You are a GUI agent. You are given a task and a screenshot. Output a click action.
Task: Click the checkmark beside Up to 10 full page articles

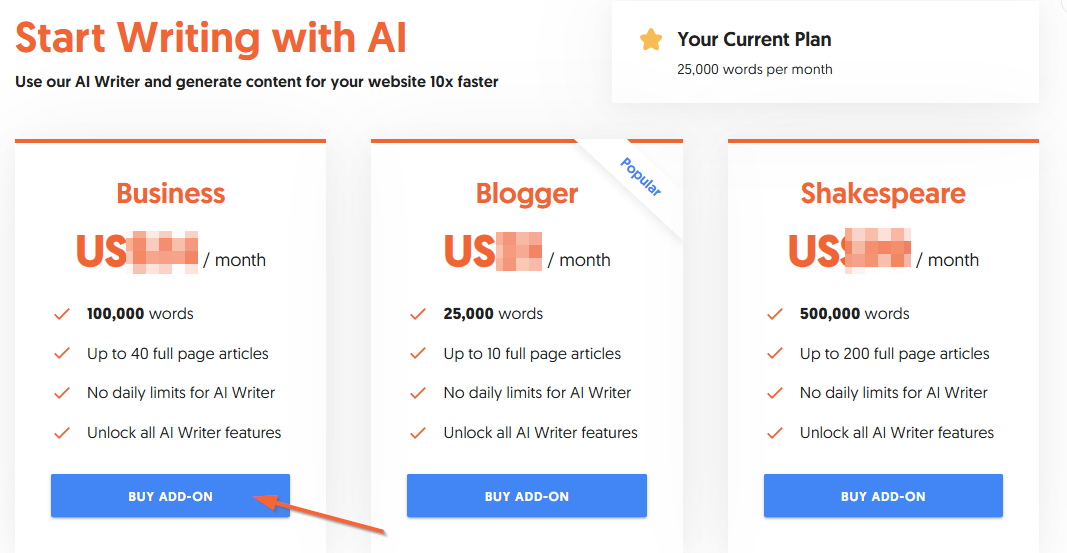tap(418, 354)
